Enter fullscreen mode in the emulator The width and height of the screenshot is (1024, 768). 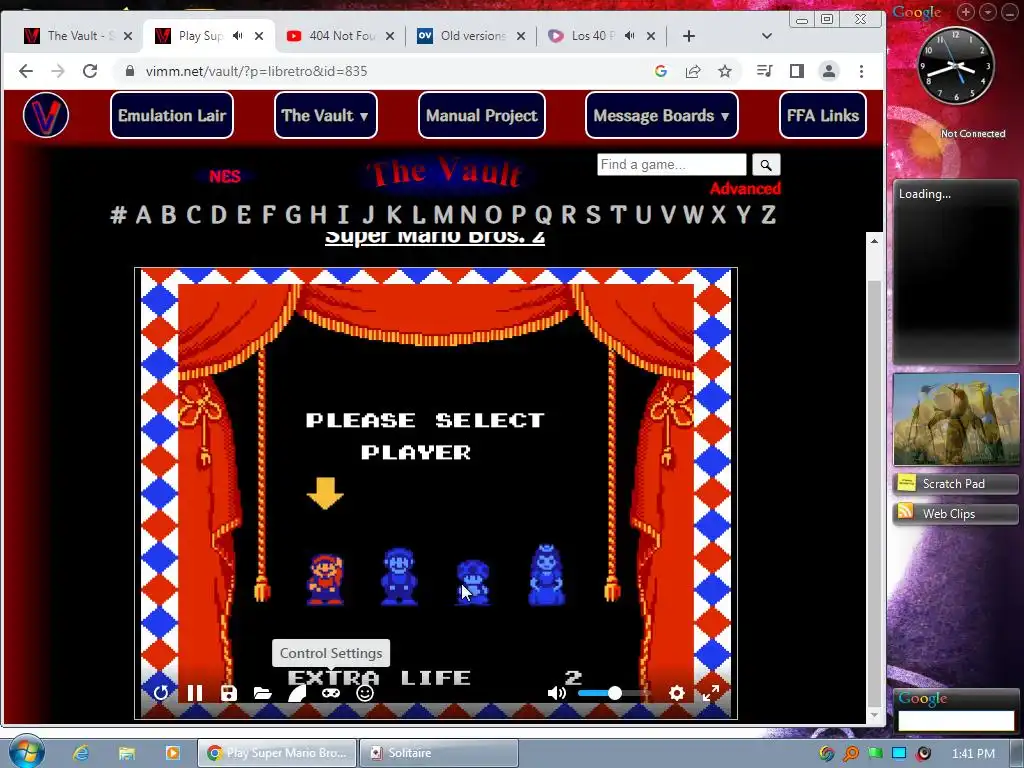711,693
